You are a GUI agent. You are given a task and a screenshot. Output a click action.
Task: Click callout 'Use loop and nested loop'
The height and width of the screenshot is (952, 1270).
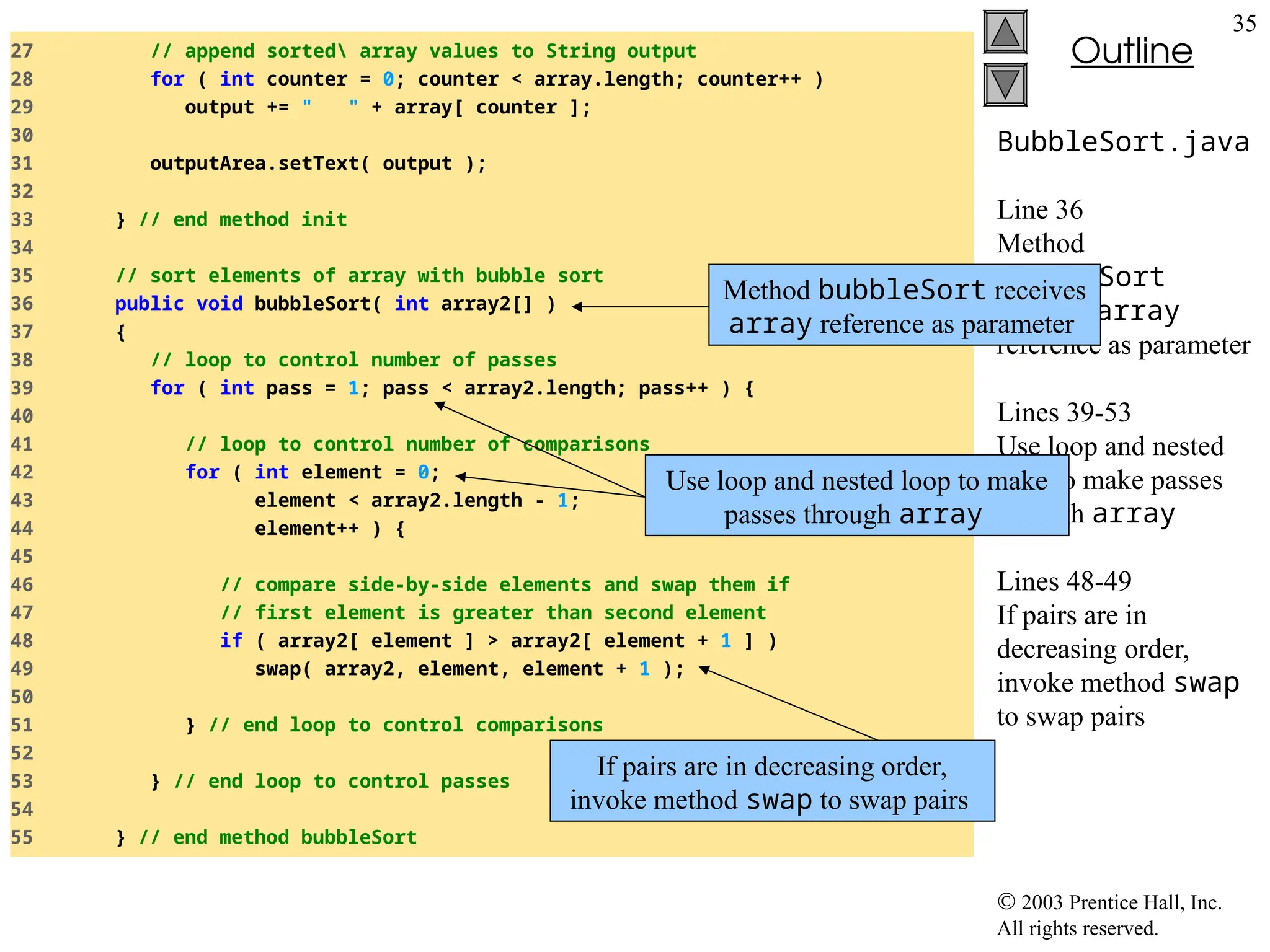[x=856, y=495]
